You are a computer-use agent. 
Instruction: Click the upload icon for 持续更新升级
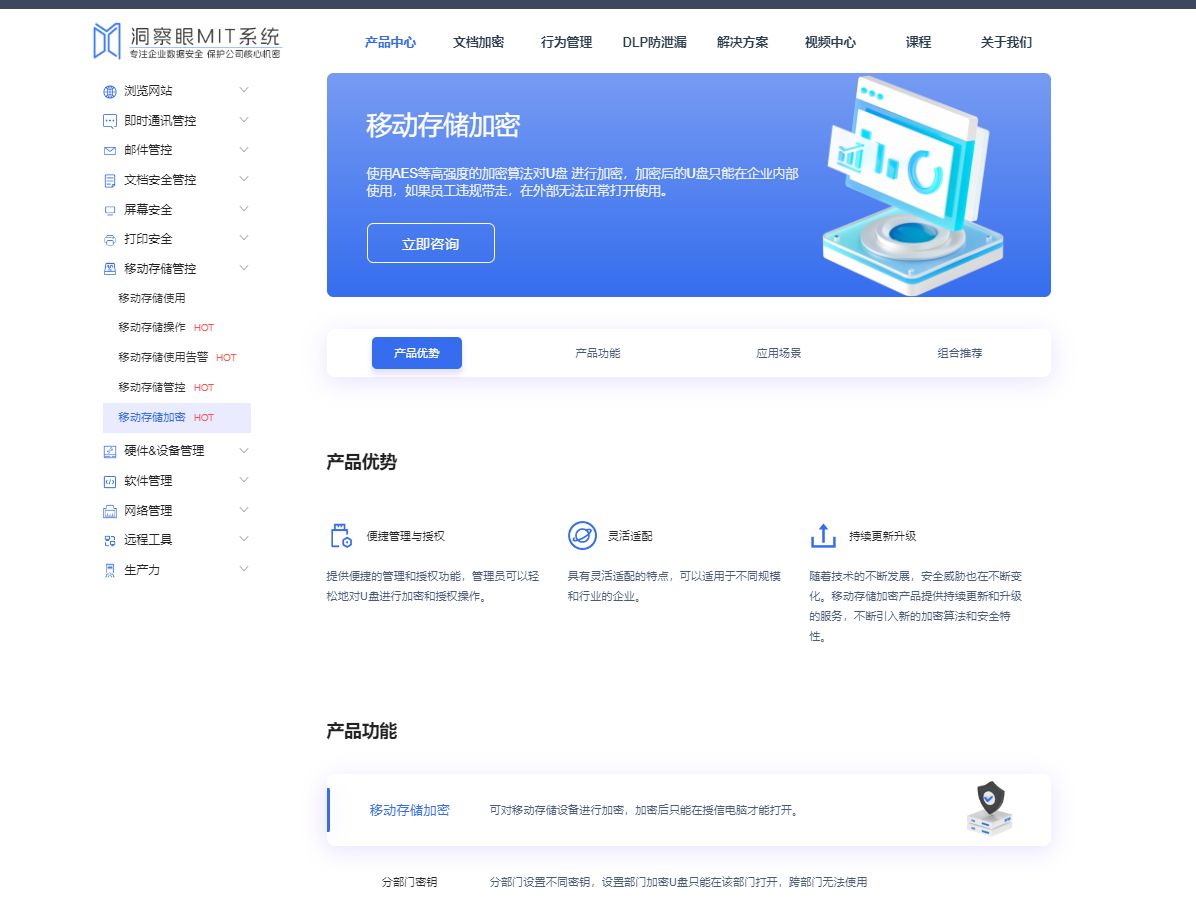point(823,535)
